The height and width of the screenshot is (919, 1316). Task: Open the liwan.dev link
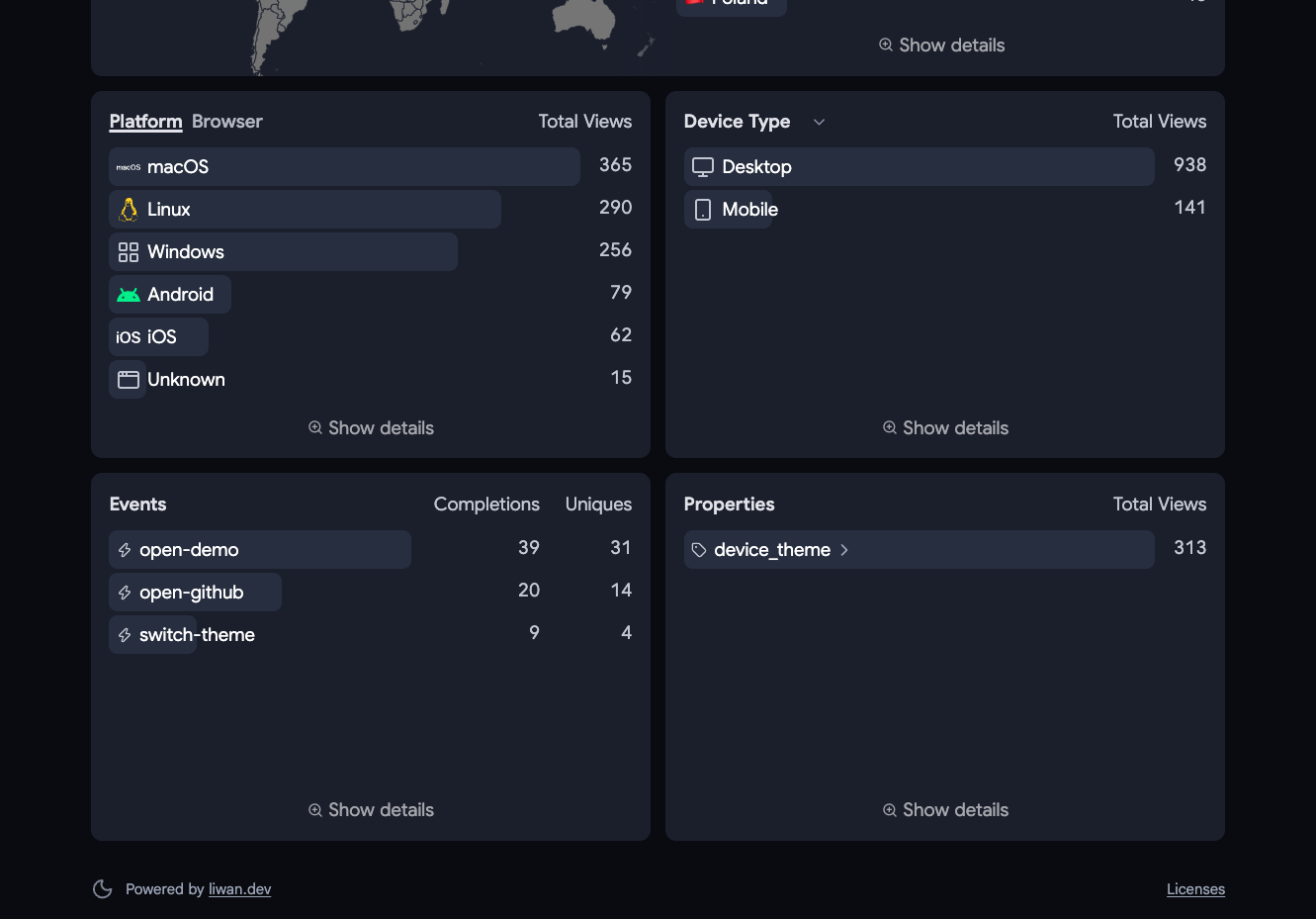click(240, 889)
